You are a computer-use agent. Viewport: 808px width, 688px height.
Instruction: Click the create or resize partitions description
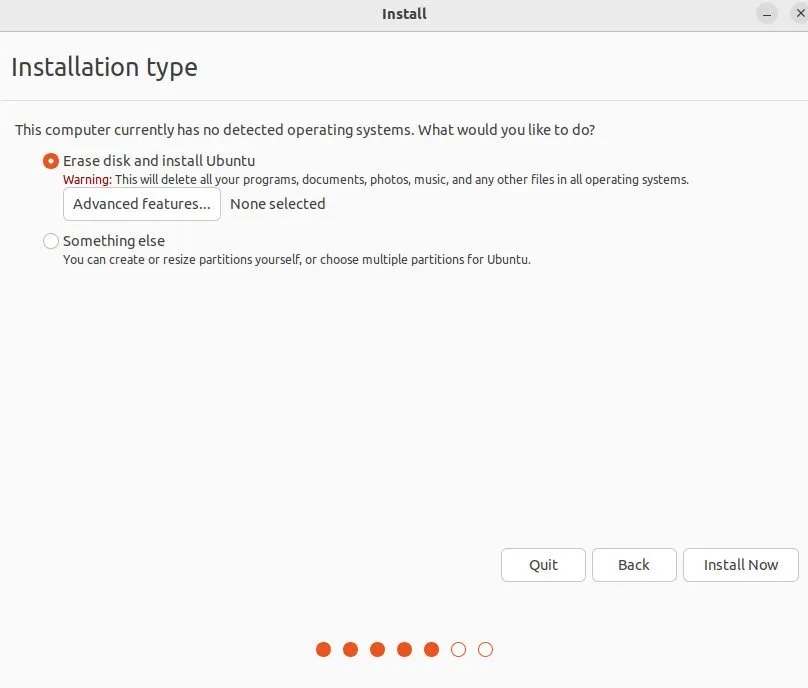pos(296,260)
